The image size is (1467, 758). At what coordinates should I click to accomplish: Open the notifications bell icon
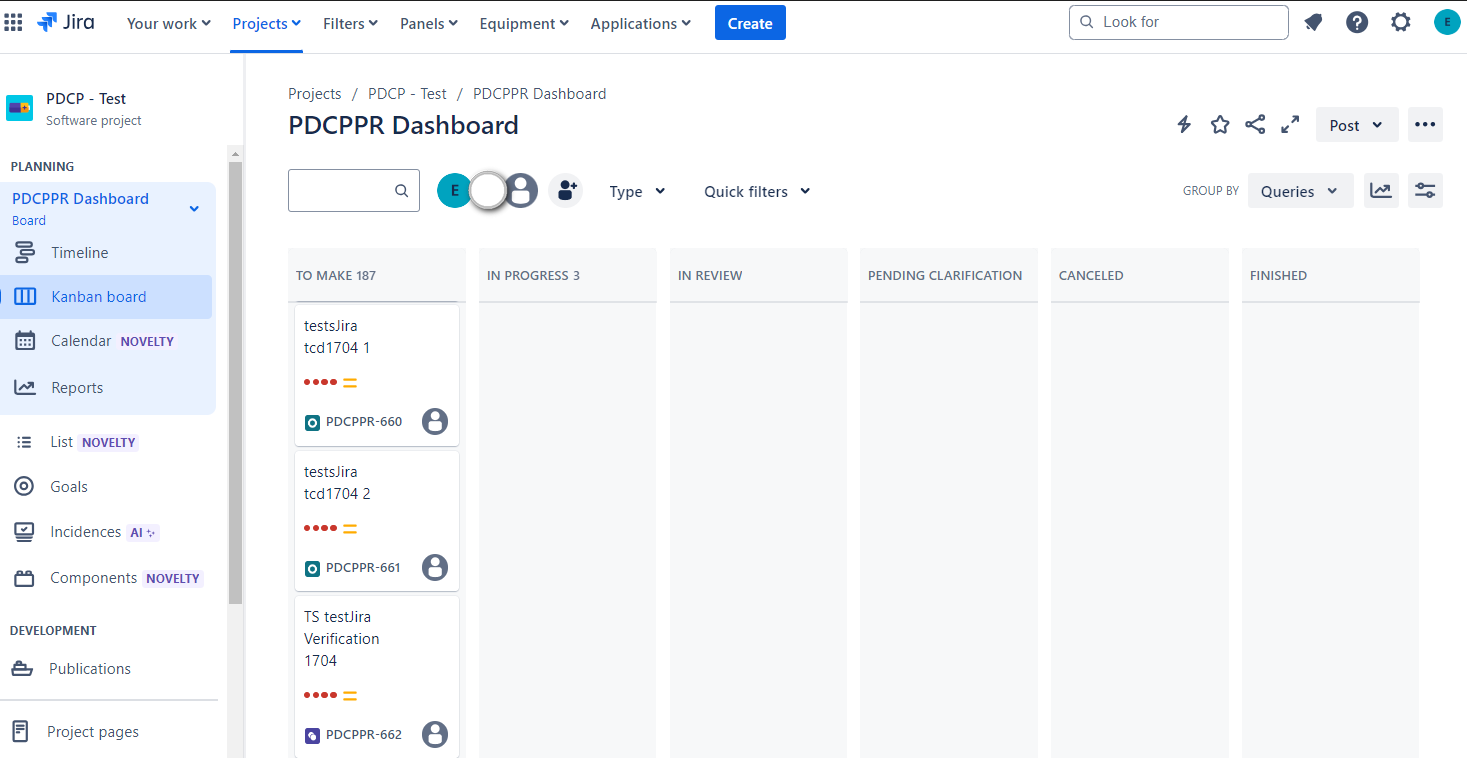1313,21
